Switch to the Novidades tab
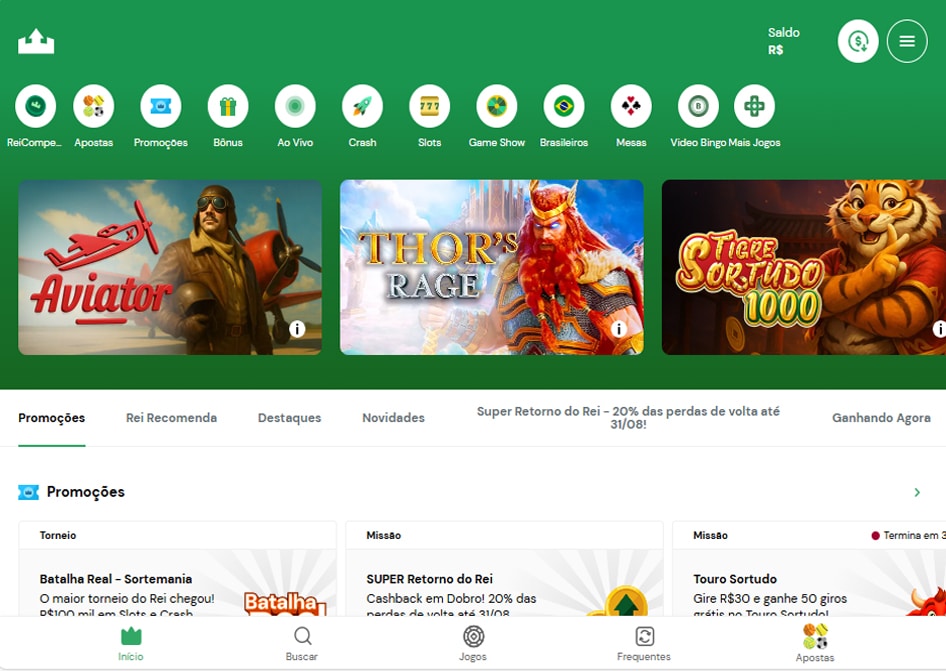Screen dimensions: 946x671 tap(393, 418)
